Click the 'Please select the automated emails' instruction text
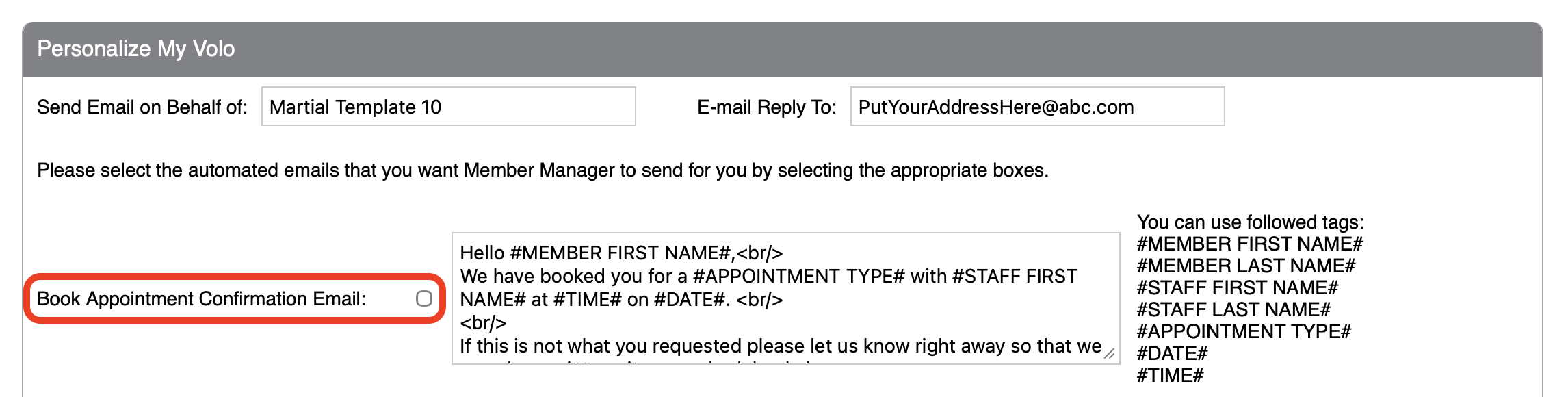Viewport: 1568px width, 397px height. [543, 170]
